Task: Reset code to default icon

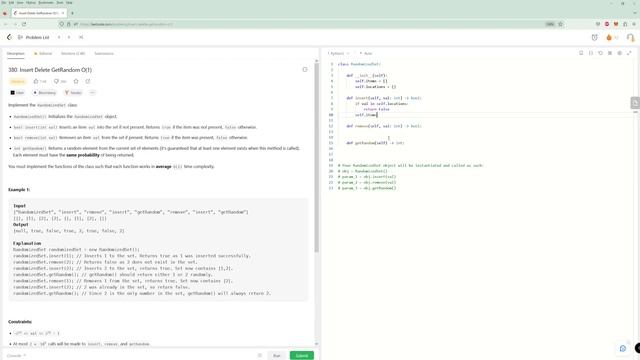Action: pos(600,53)
